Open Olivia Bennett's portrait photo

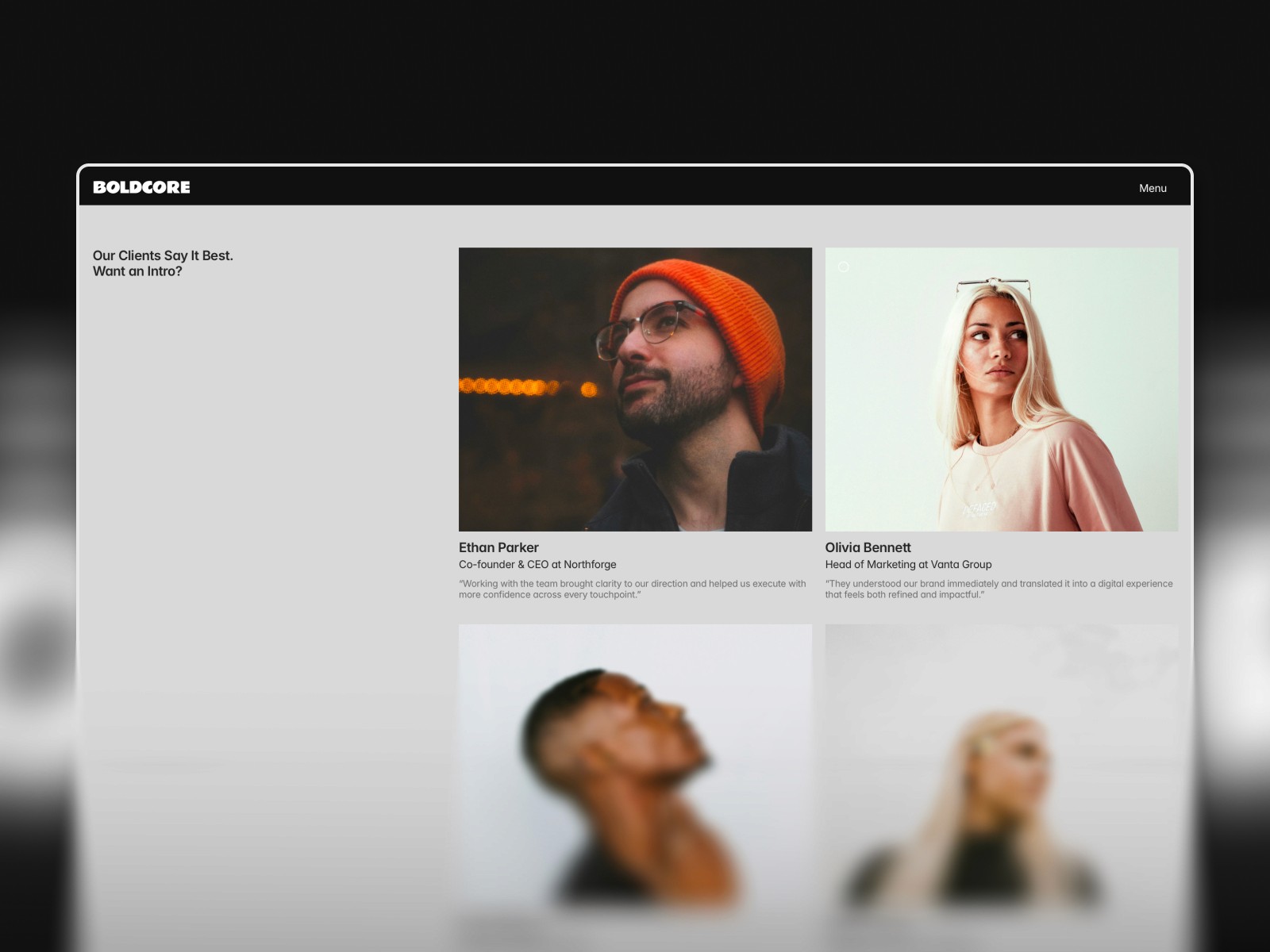coord(1002,390)
